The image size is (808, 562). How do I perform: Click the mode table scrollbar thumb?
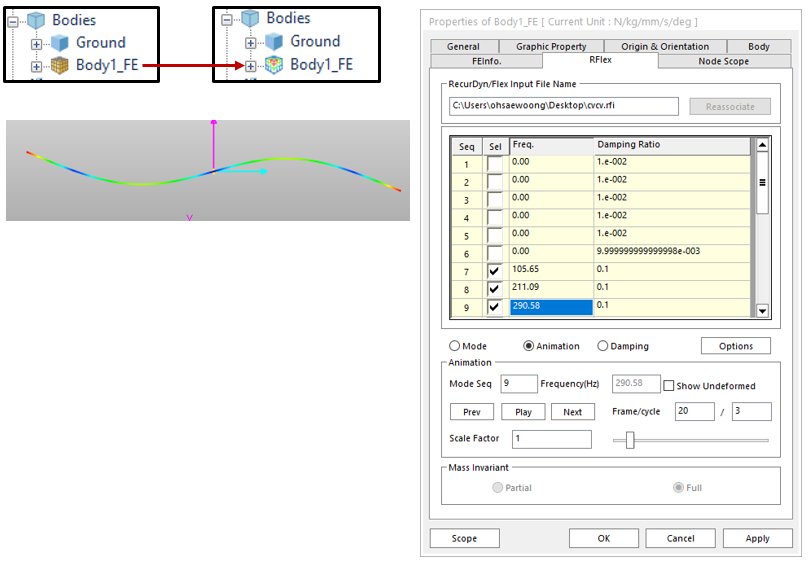point(762,182)
